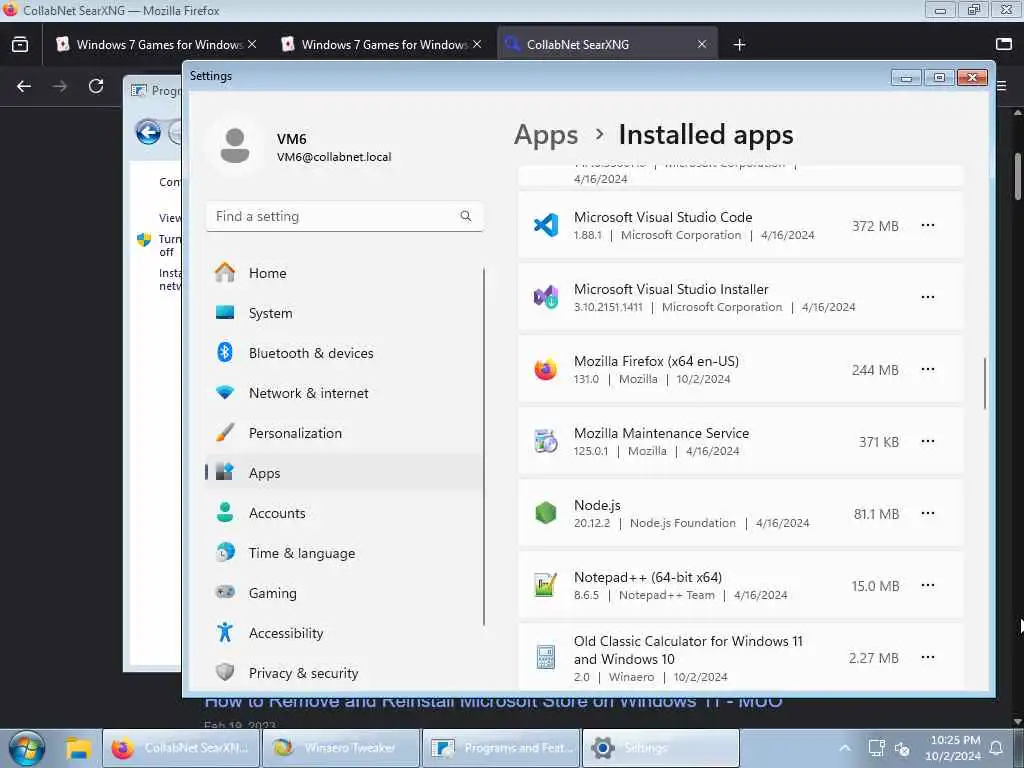Click the network tray icon
Screen dimensions: 1024x768
click(x=876, y=748)
